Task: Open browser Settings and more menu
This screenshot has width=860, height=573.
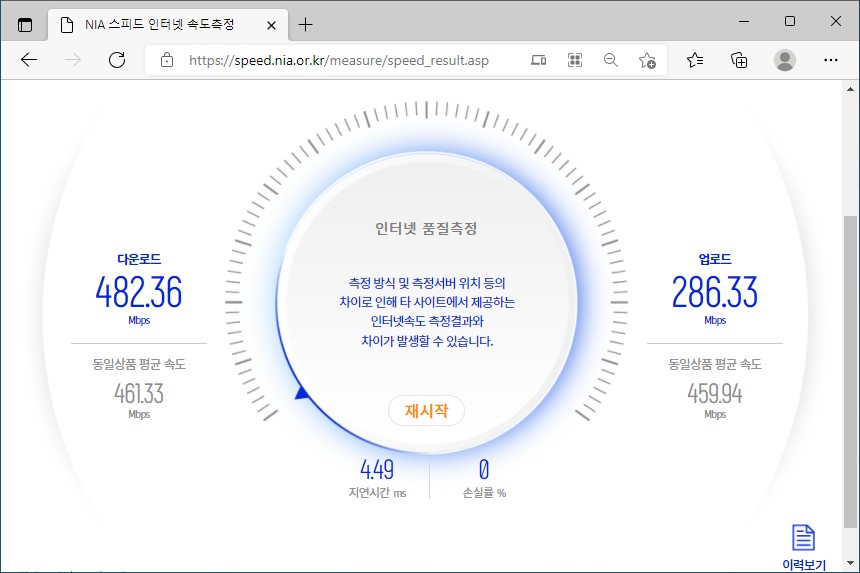Action: (x=831, y=60)
